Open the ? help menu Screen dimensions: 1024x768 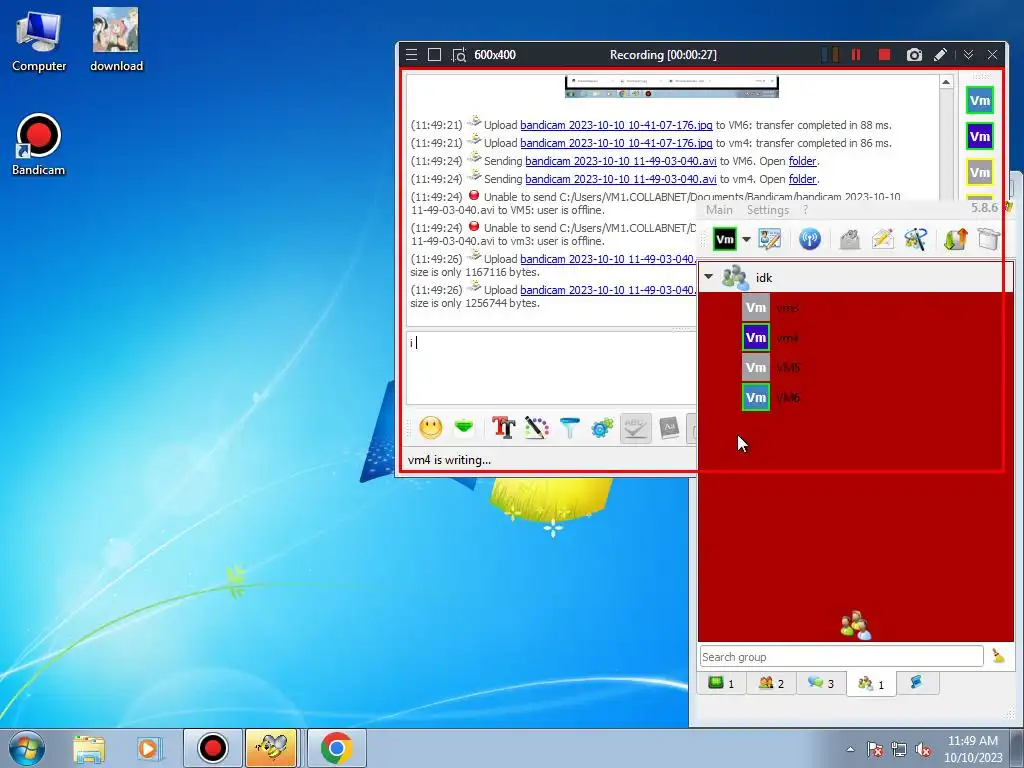point(805,210)
